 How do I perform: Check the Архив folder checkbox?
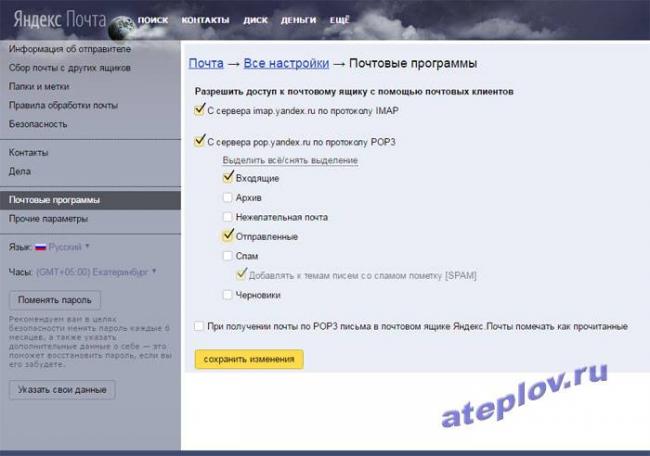click(x=228, y=197)
